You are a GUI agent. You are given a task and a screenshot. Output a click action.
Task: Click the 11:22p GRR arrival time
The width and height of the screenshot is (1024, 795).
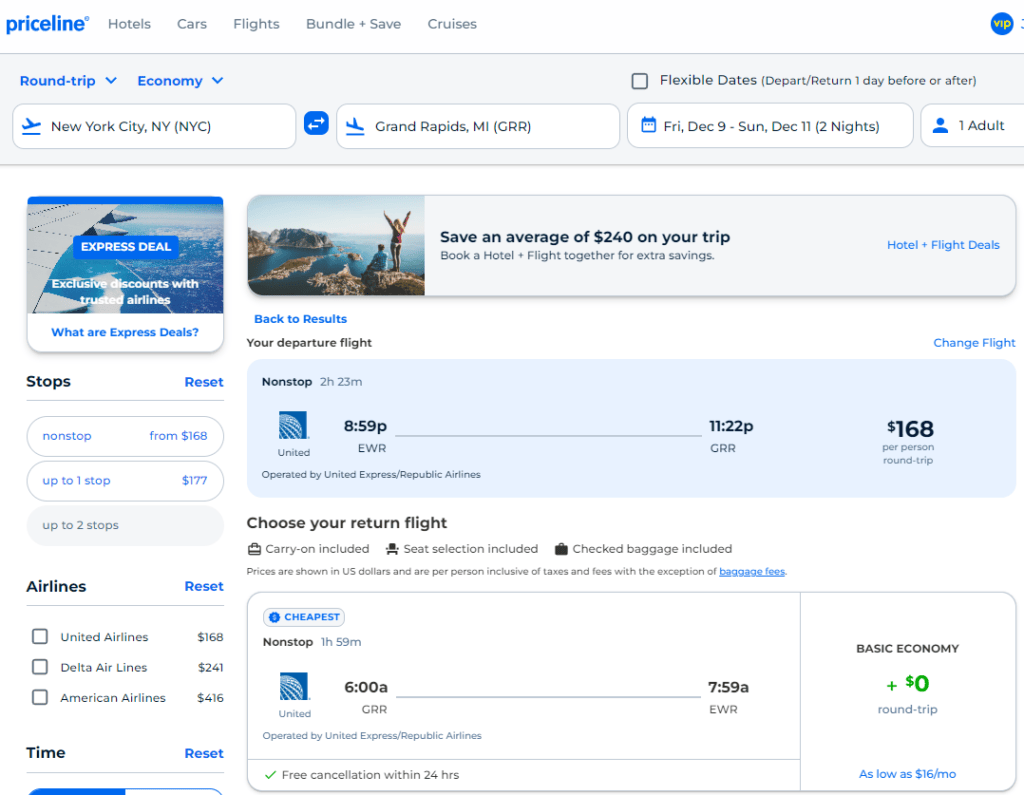731,426
